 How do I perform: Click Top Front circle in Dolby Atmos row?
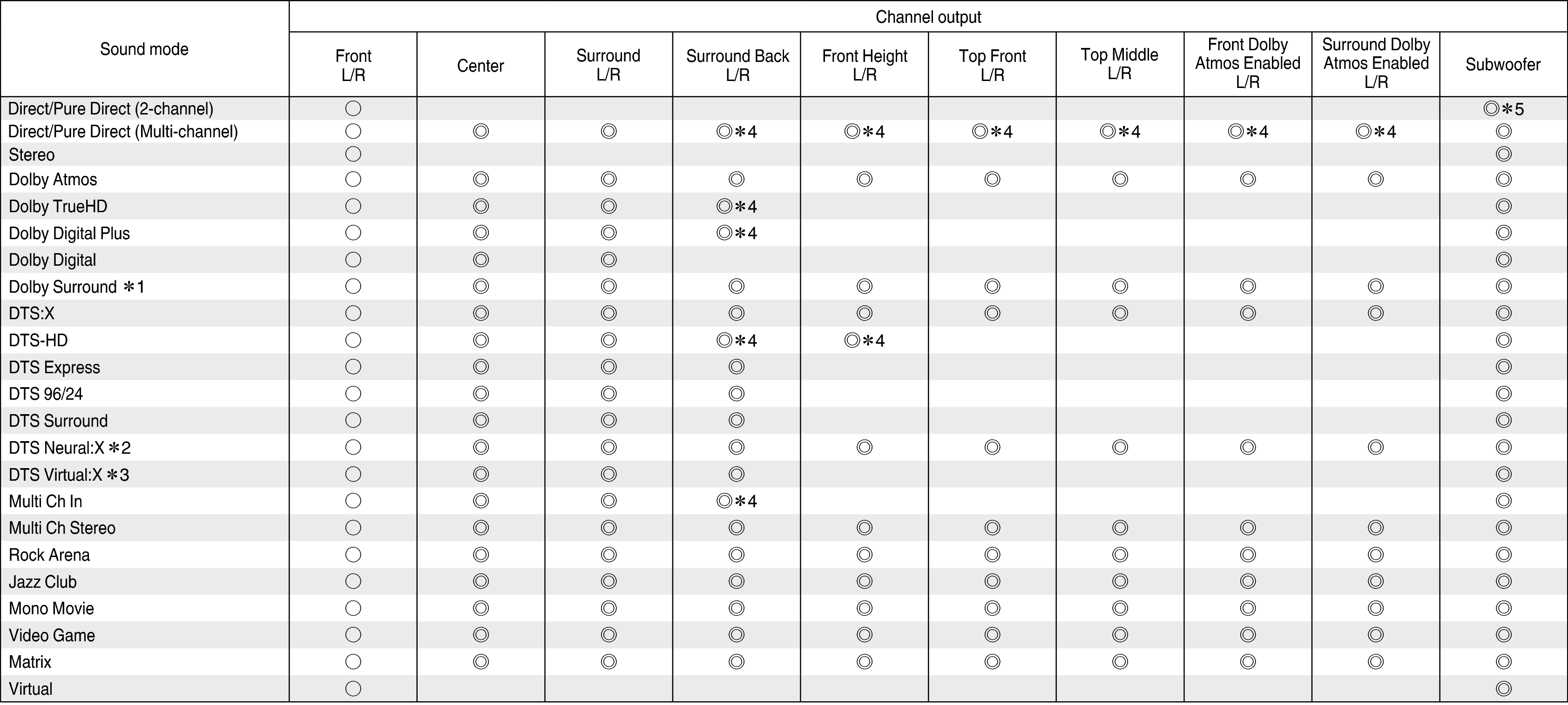[992, 180]
